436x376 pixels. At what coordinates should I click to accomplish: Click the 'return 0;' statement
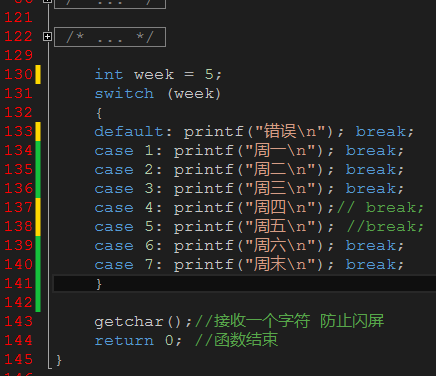point(138,341)
